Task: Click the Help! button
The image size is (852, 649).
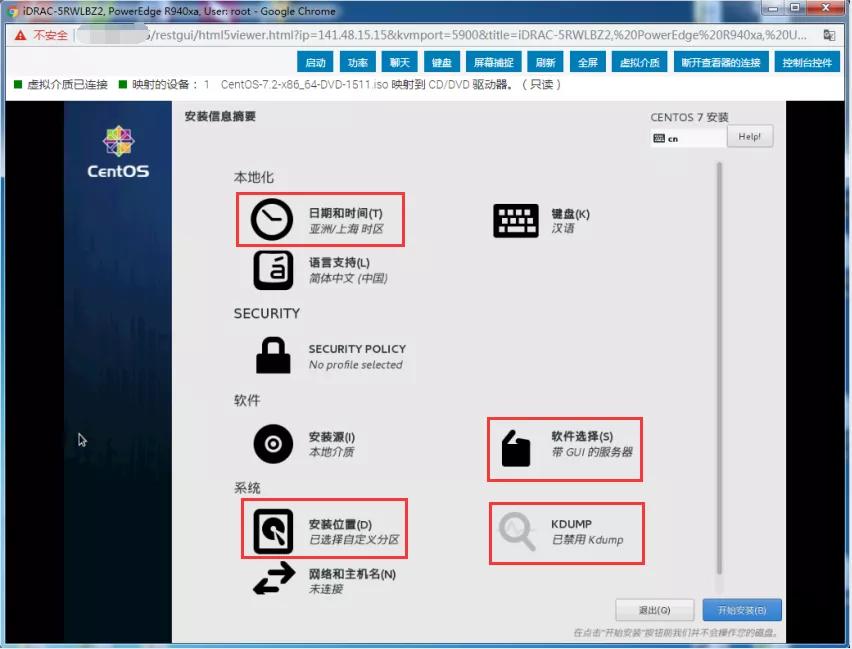Action: click(x=749, y=136)
